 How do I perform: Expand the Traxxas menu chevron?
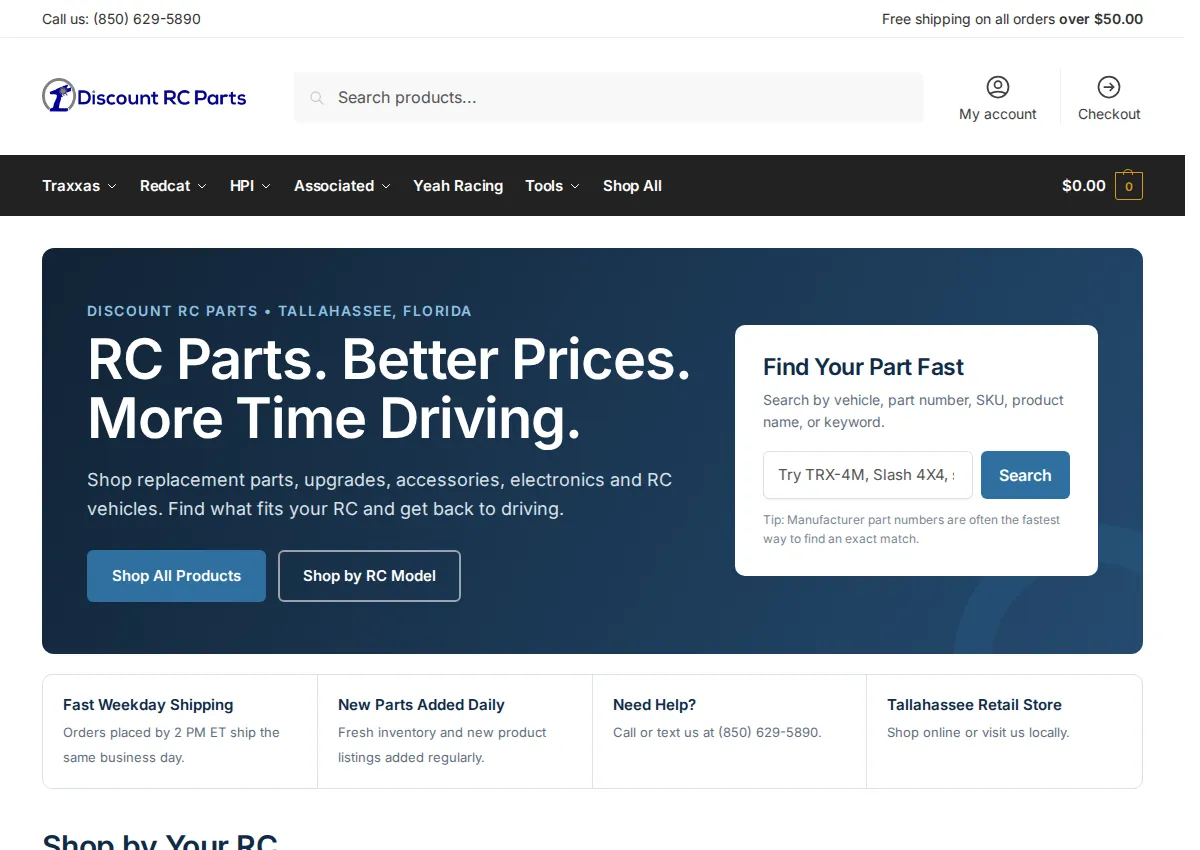[112, 186]
